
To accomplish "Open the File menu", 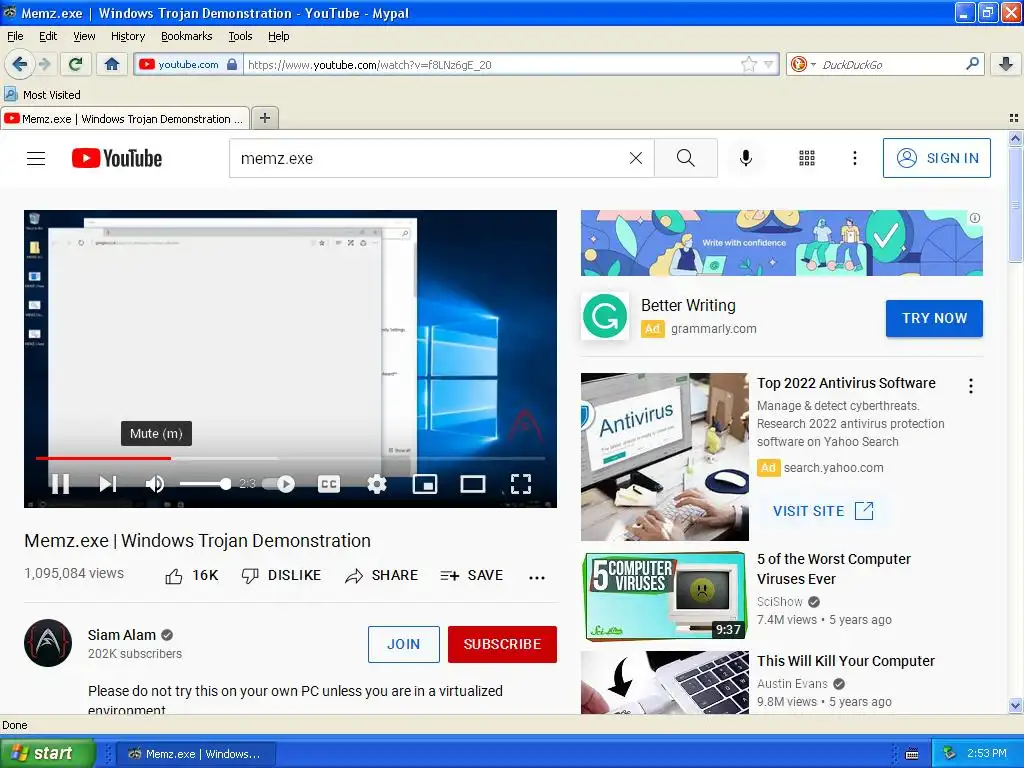I will pyautogui.click(x=15, y=36).
